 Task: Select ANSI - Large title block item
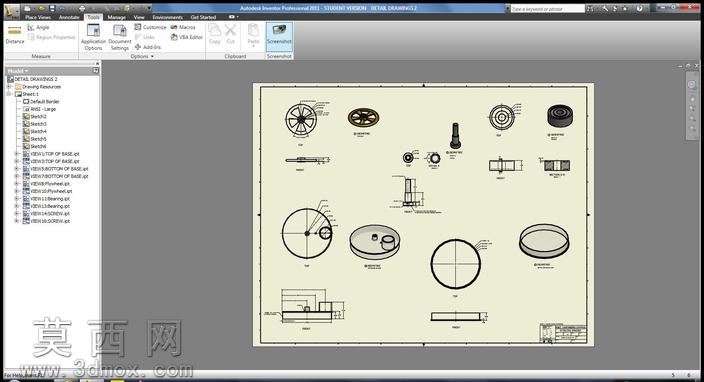click(40, 109)
